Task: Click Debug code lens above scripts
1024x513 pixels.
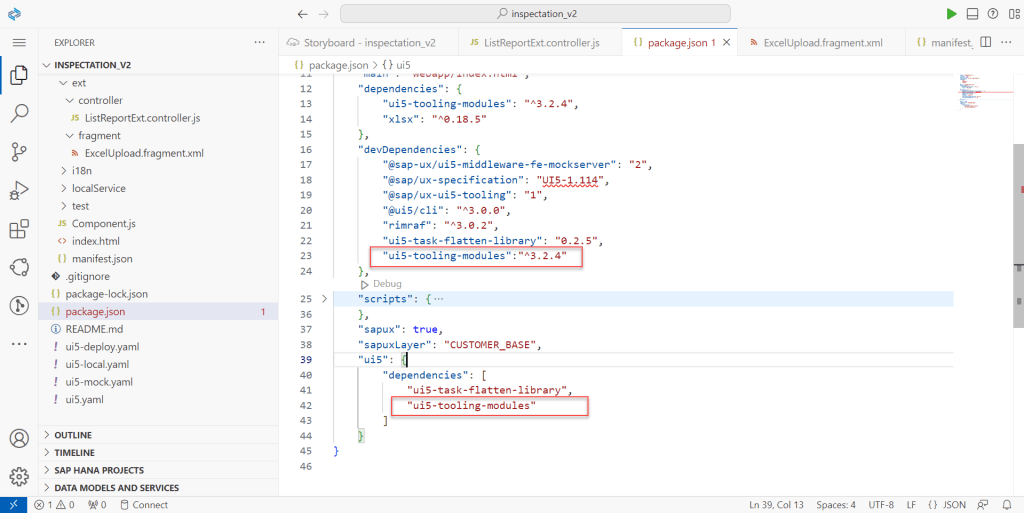Action: coord(386,284)
